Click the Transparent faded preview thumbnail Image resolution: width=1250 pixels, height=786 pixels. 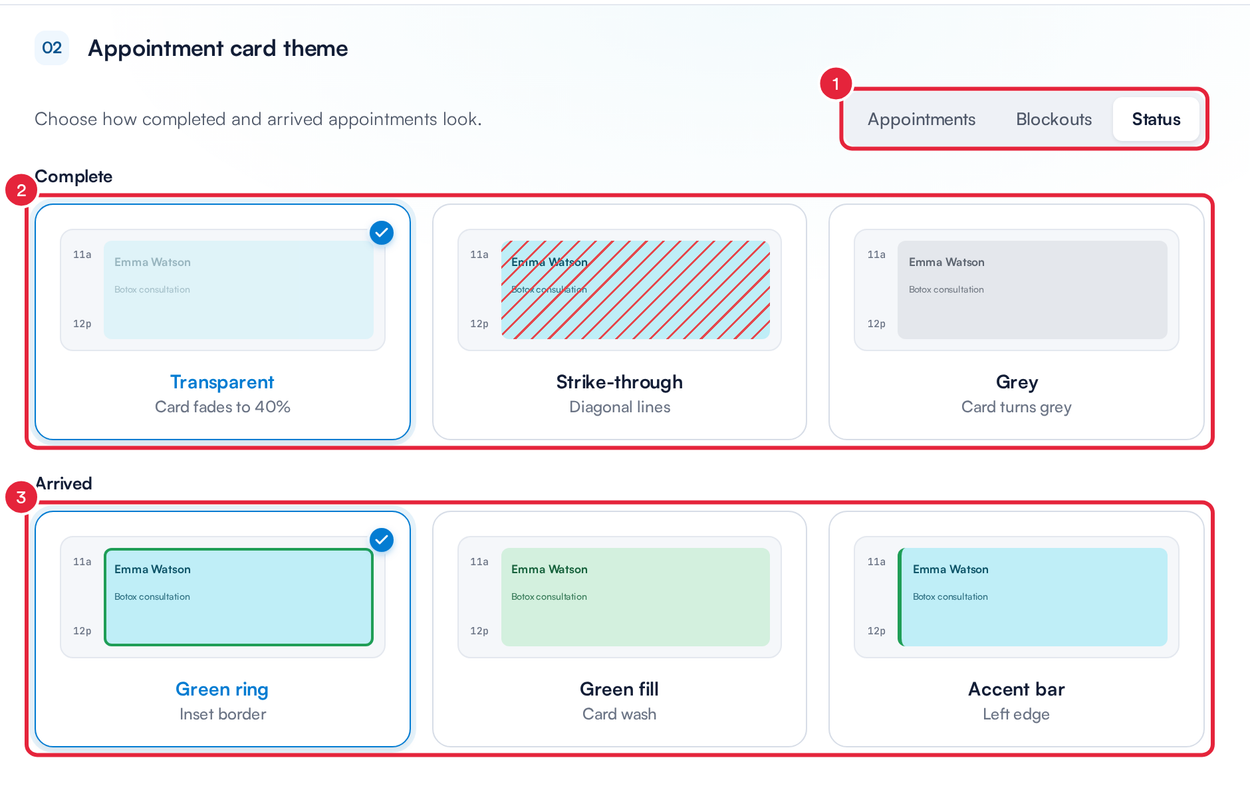pyautogui.click(x=222, y=290)
